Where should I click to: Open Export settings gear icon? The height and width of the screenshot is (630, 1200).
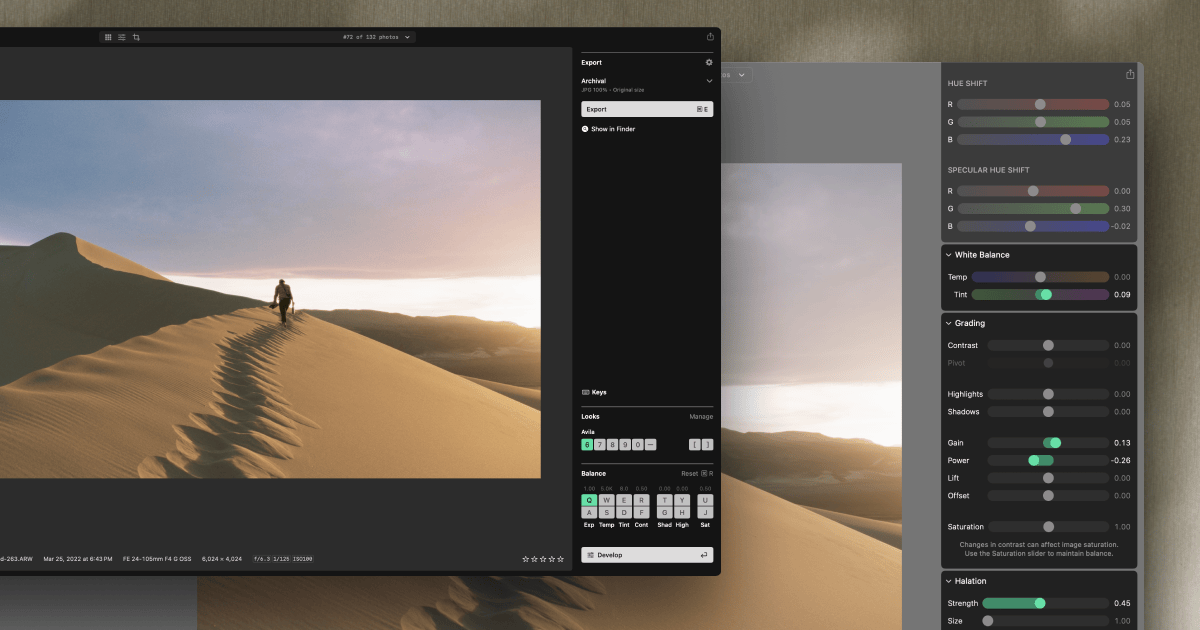point(709,62)
